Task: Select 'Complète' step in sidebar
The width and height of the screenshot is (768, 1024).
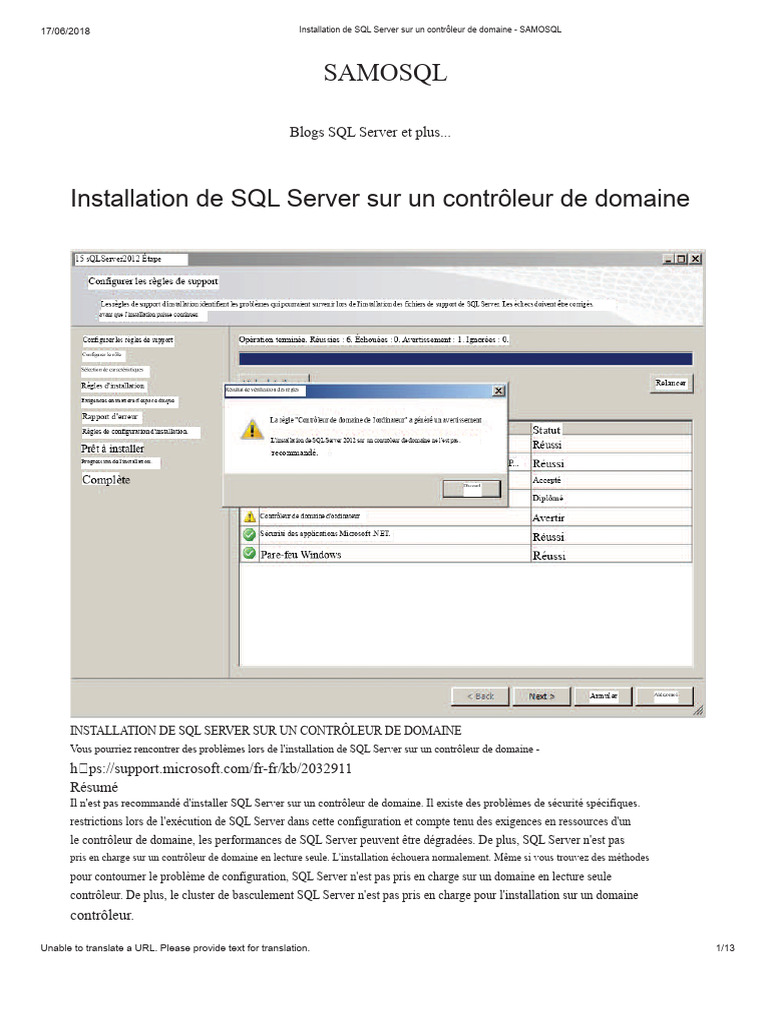Action: 106,480
